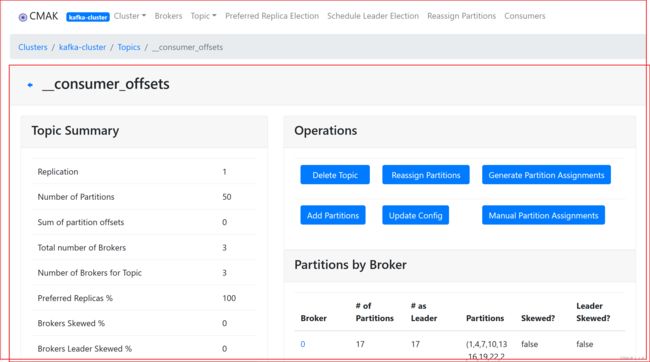Open Schedule Leader Election
This screenshot has width=650, height=362.
373,16
